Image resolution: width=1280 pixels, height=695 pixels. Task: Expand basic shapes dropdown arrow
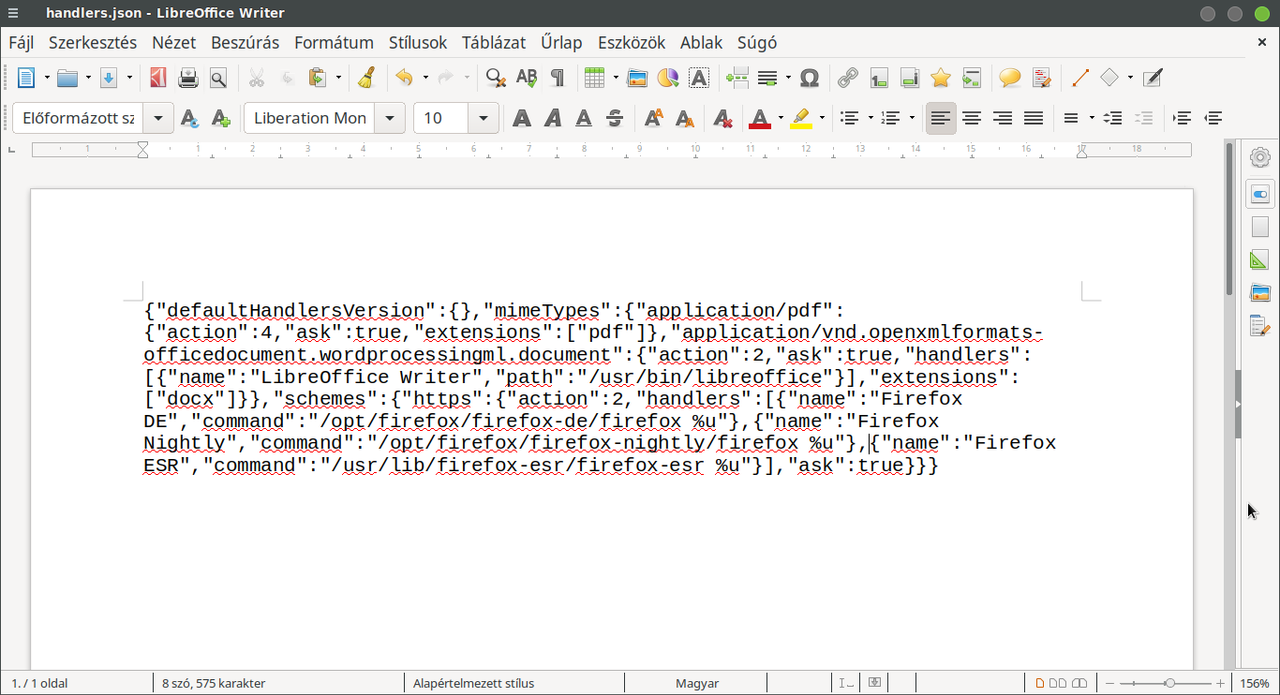pyautogui.click(x=1130, y=77)
